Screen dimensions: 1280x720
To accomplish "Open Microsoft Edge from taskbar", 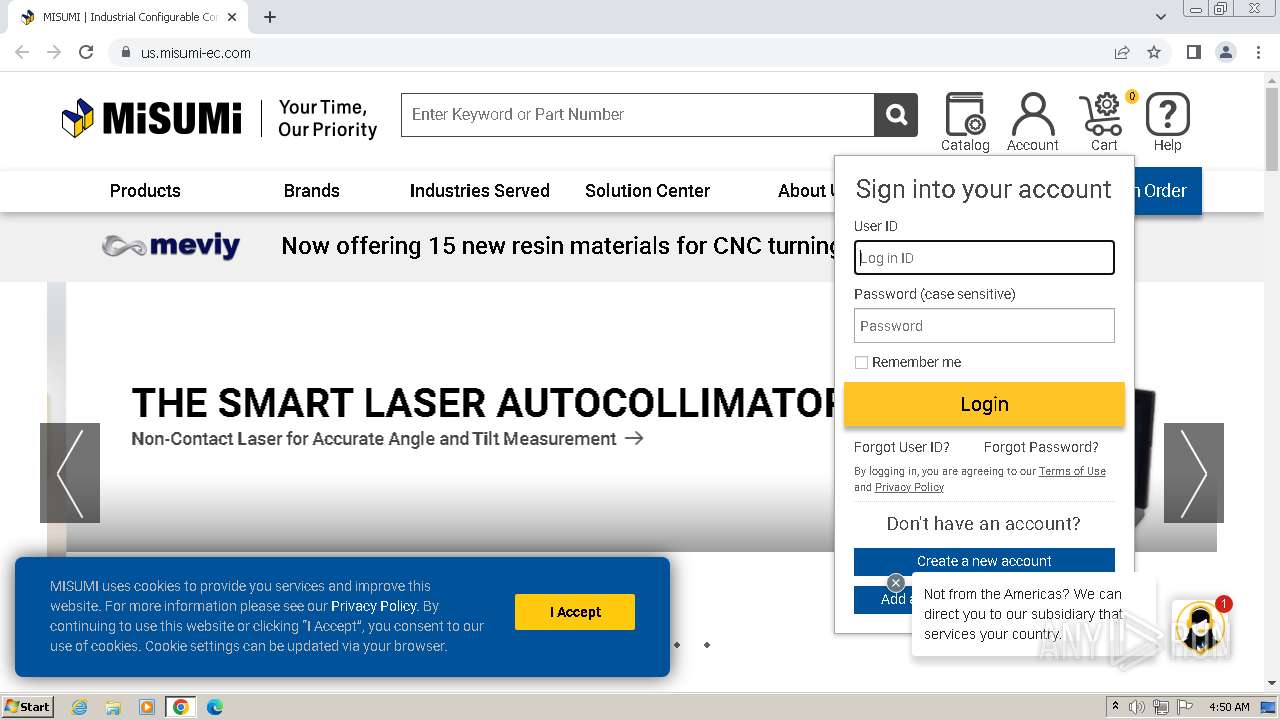I will click(x=214, y=707).
